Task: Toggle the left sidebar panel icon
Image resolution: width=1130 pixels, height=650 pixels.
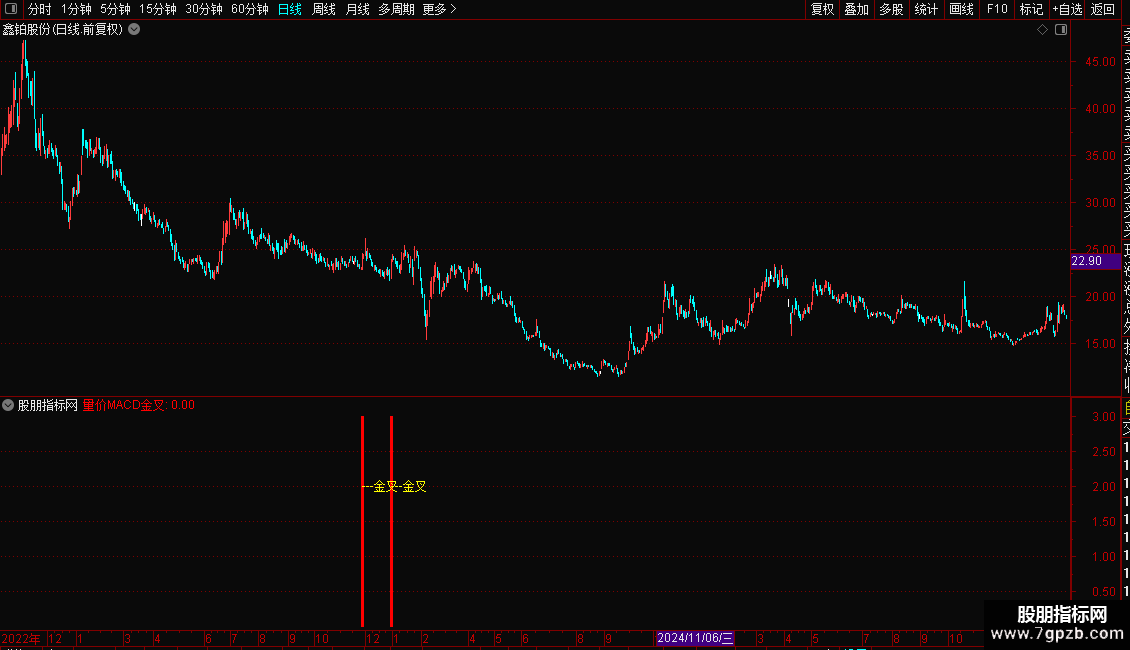Action: 11,9
